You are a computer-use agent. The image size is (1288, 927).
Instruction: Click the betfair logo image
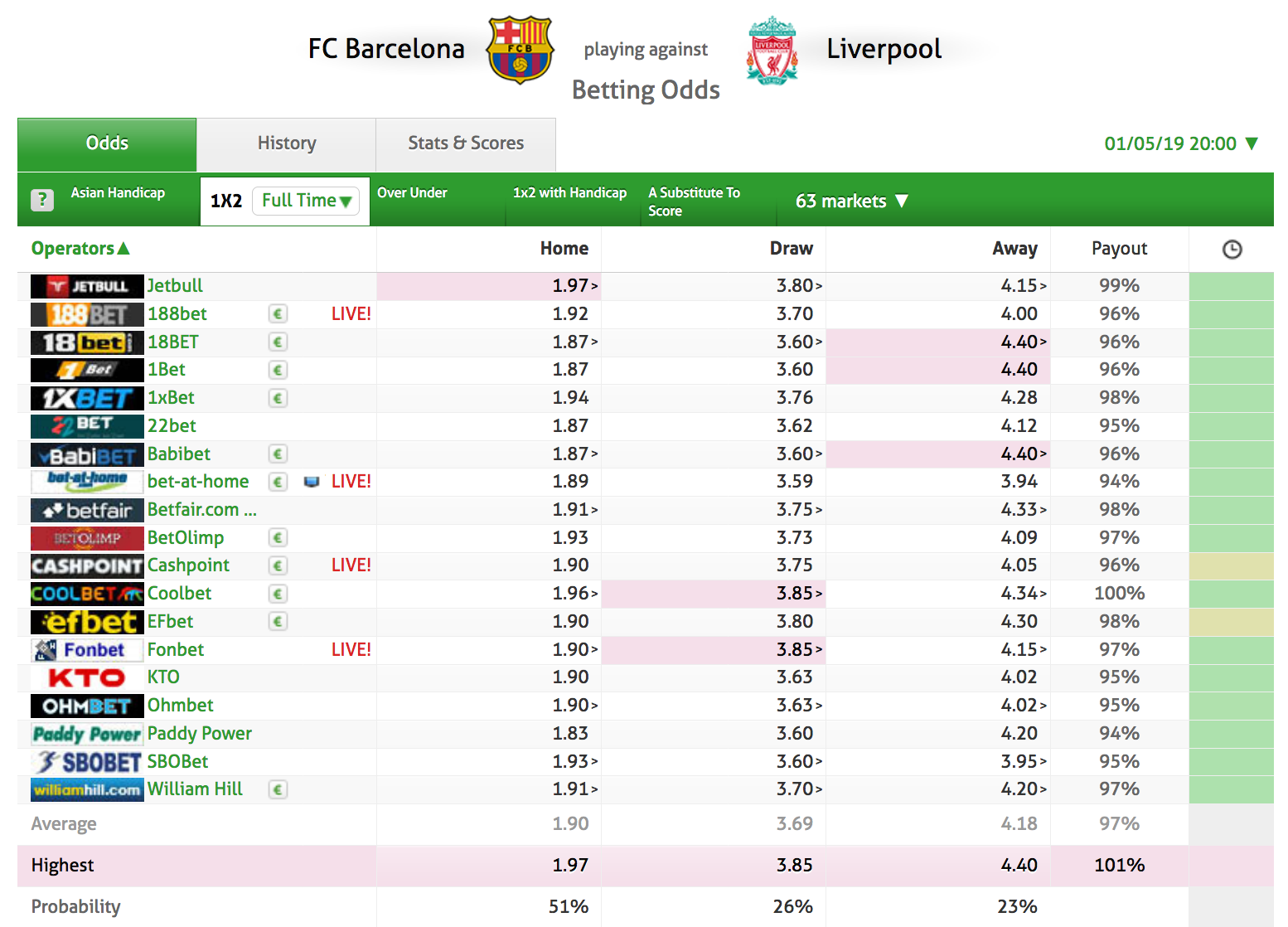pyautogui.click(x=87, y=510)
